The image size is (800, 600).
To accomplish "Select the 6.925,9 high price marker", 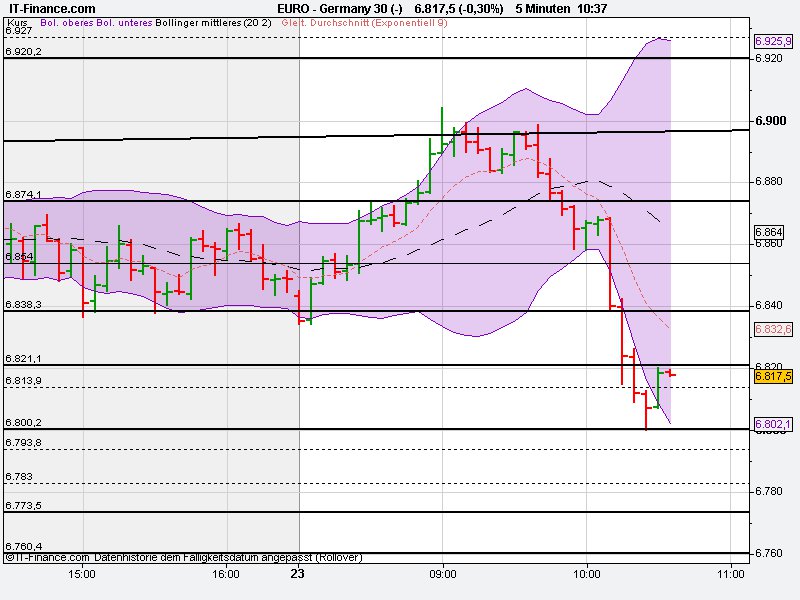I will (x=772, y=42).
